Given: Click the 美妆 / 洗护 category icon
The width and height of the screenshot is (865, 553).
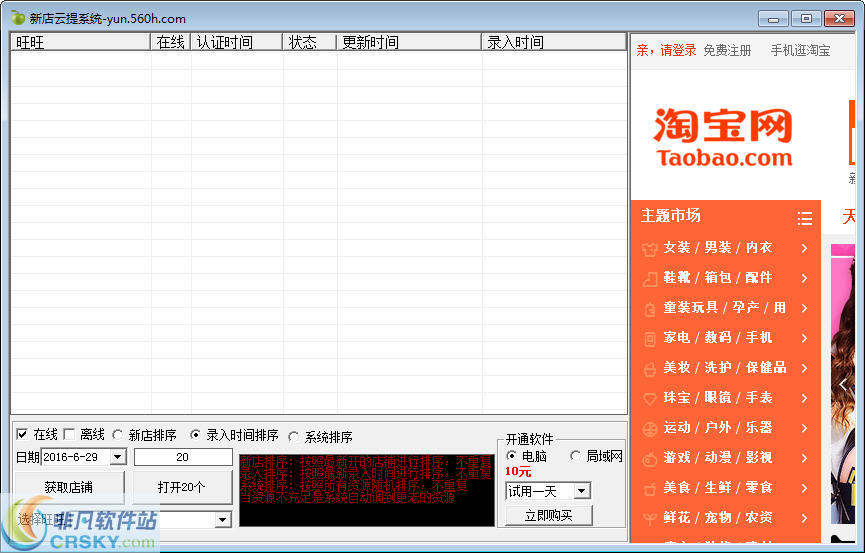Looking at the screenshot, I should tap(650, 369).
